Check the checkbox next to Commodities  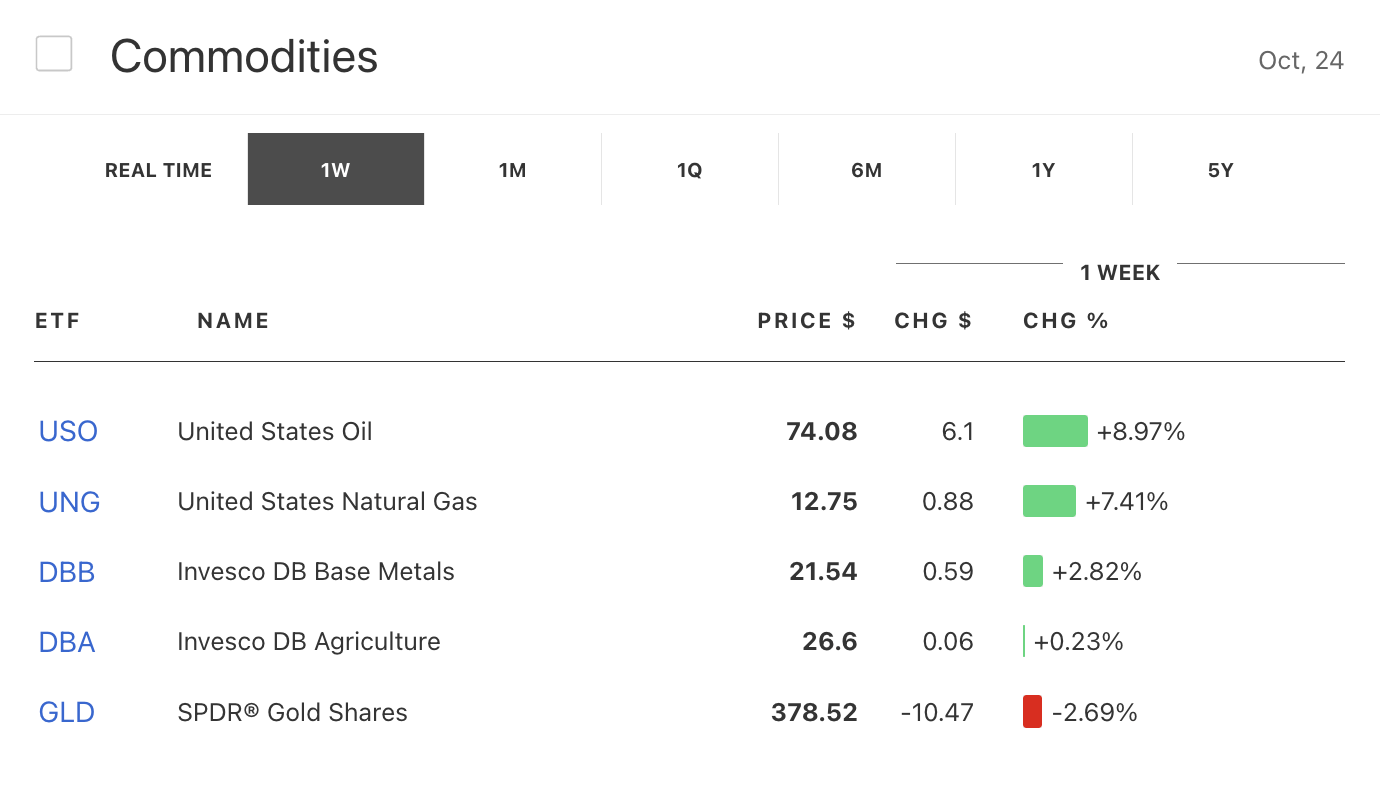pyautogui.click(x=54, y=54)
